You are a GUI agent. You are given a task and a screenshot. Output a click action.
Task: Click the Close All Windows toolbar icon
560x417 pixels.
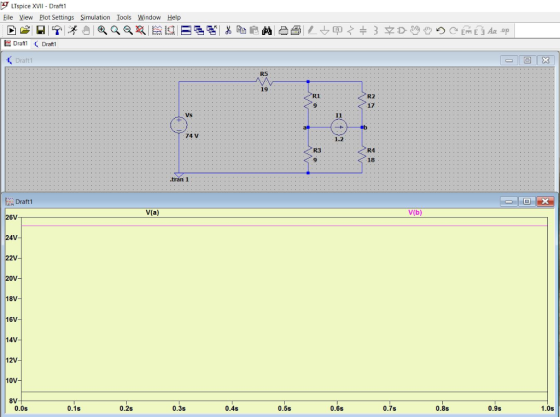(x=212, y=31)
